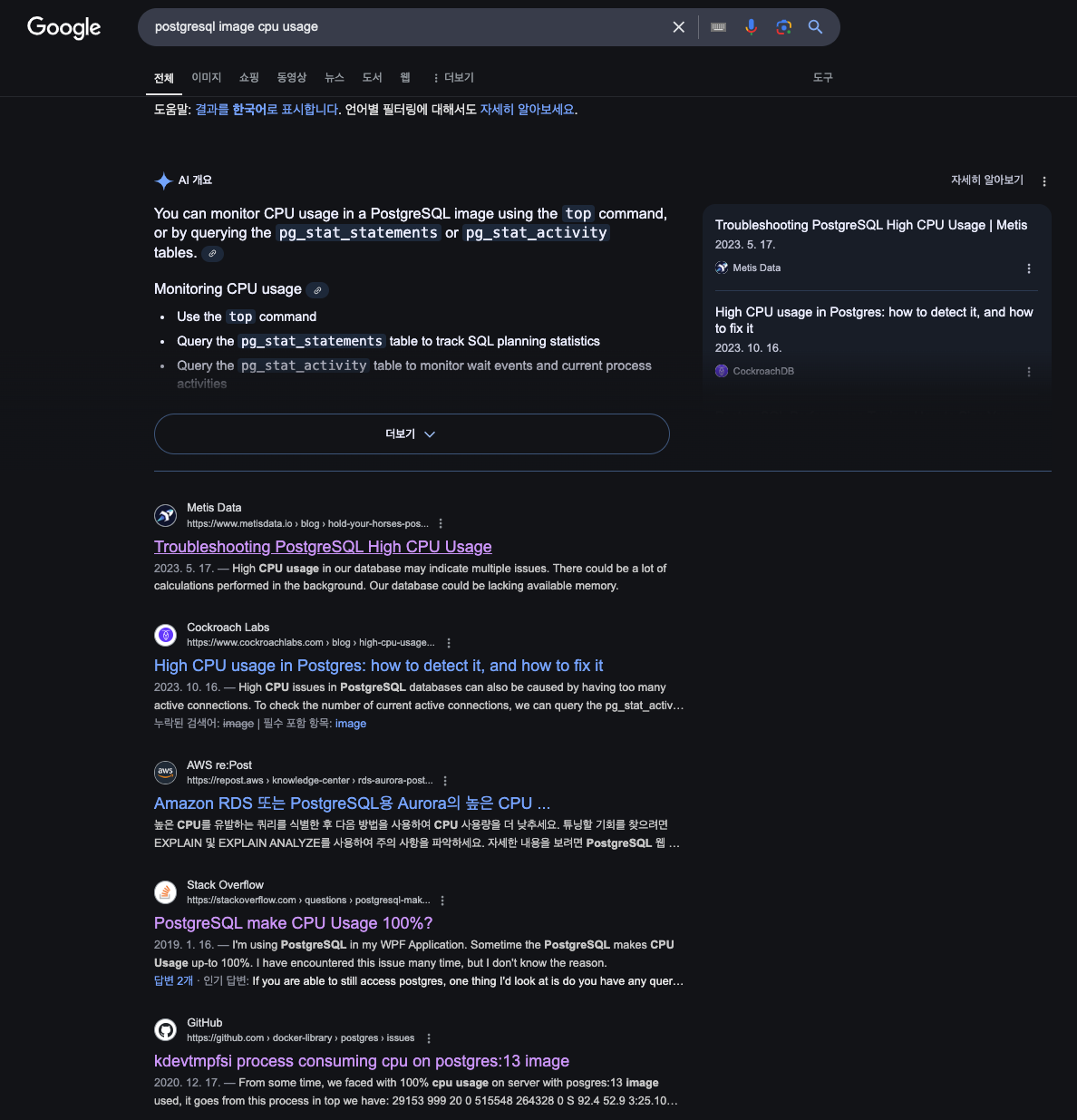Switch to the 웹 tab
The height and width of the screenshot is (1120, 1077).
405,78
